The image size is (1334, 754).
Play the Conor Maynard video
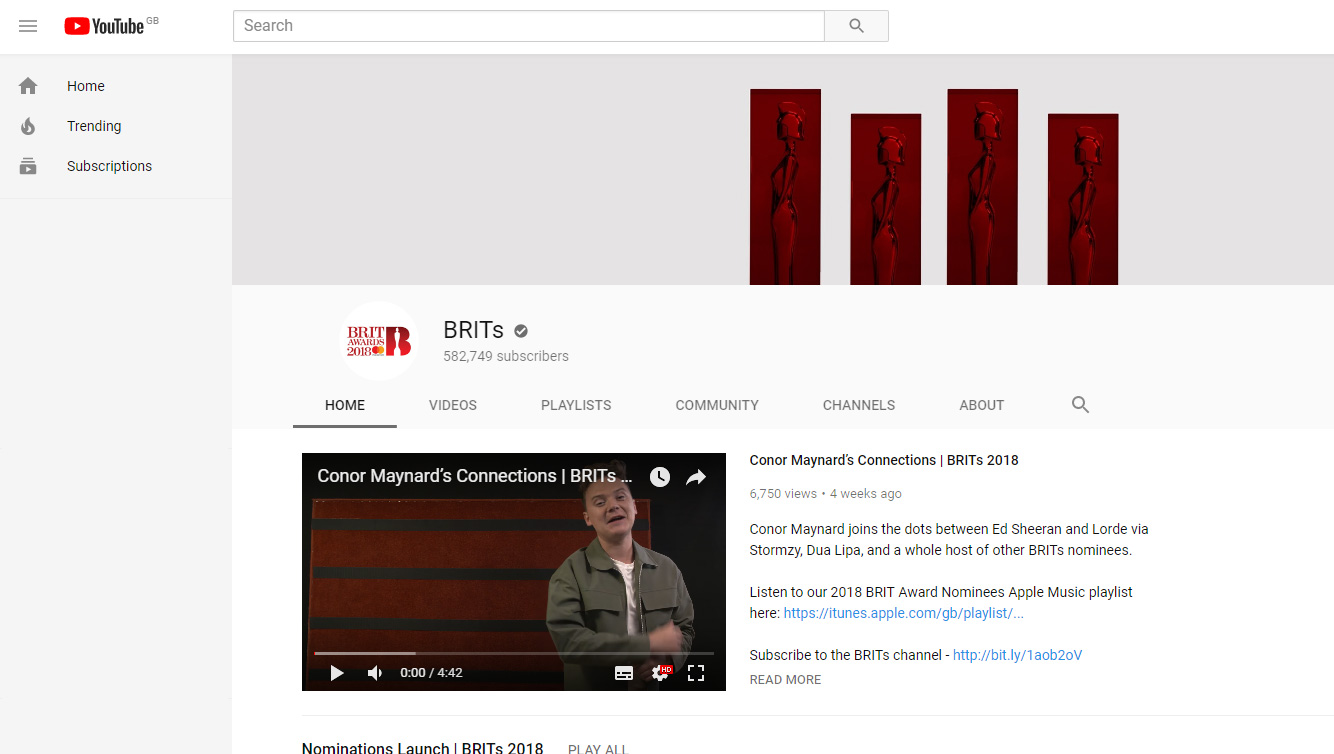point(337,673)
